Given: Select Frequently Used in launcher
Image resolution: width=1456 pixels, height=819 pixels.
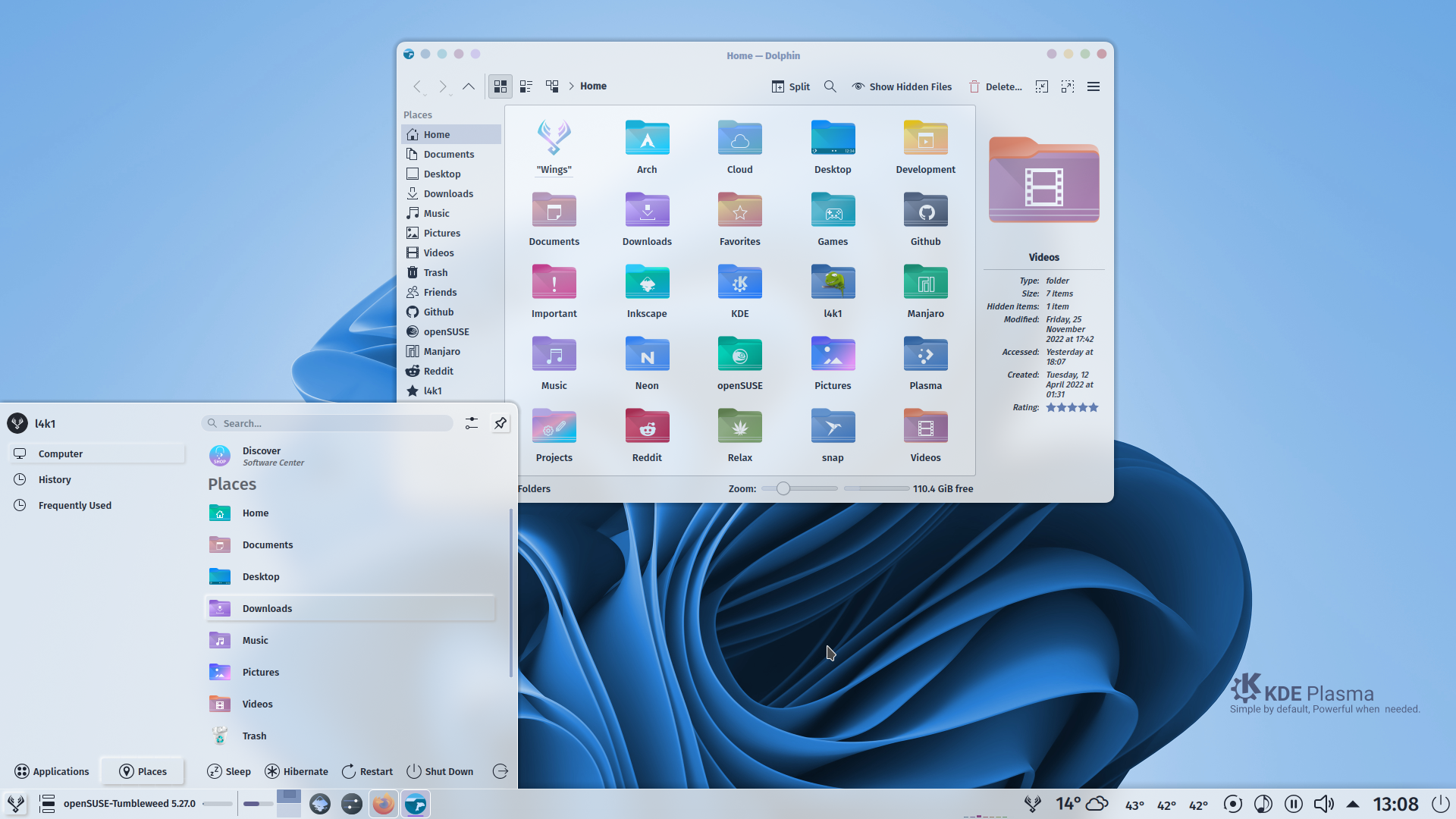Looking at the screenshot, I should click(x=96, y=505).
